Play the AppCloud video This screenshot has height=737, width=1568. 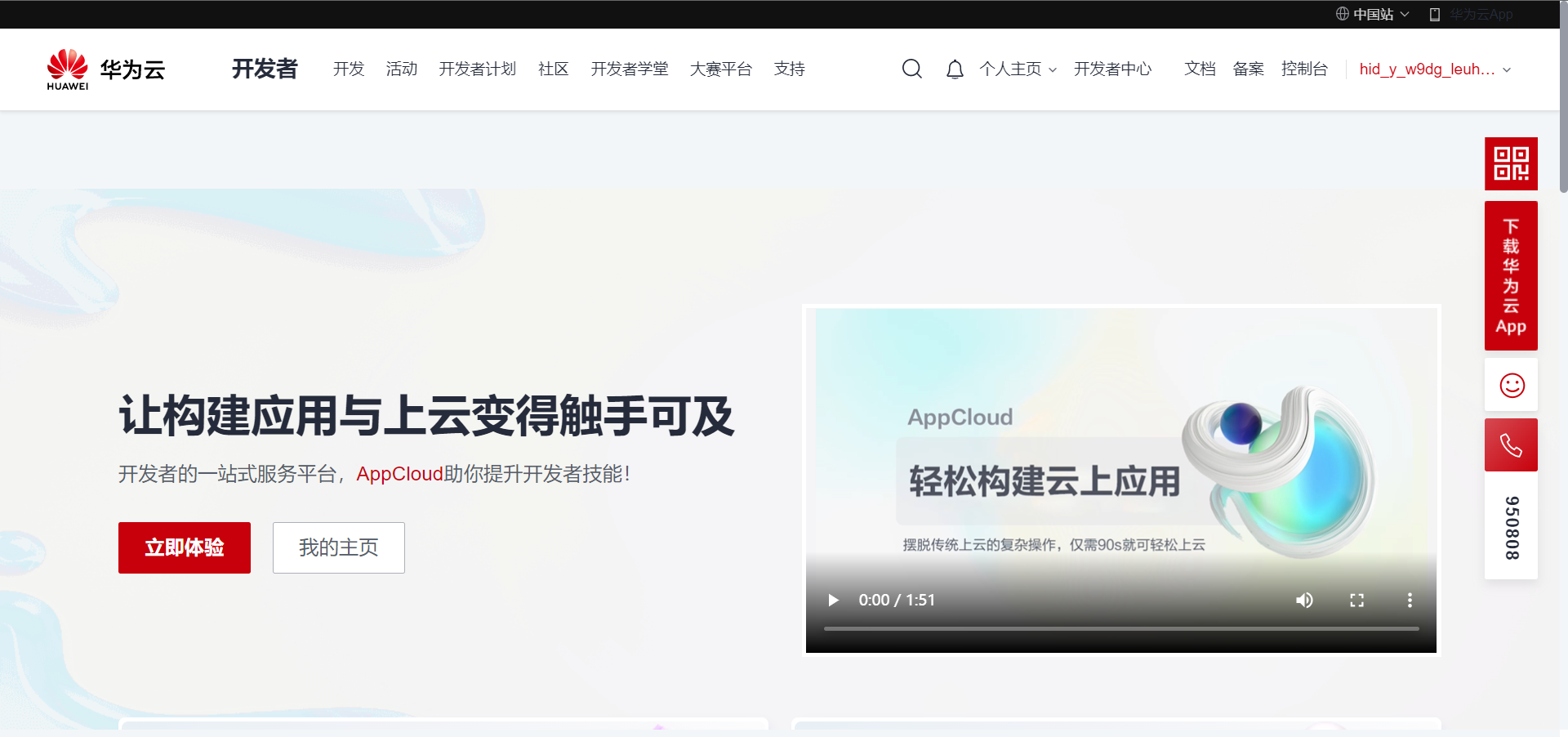click(x=833, y=601)
